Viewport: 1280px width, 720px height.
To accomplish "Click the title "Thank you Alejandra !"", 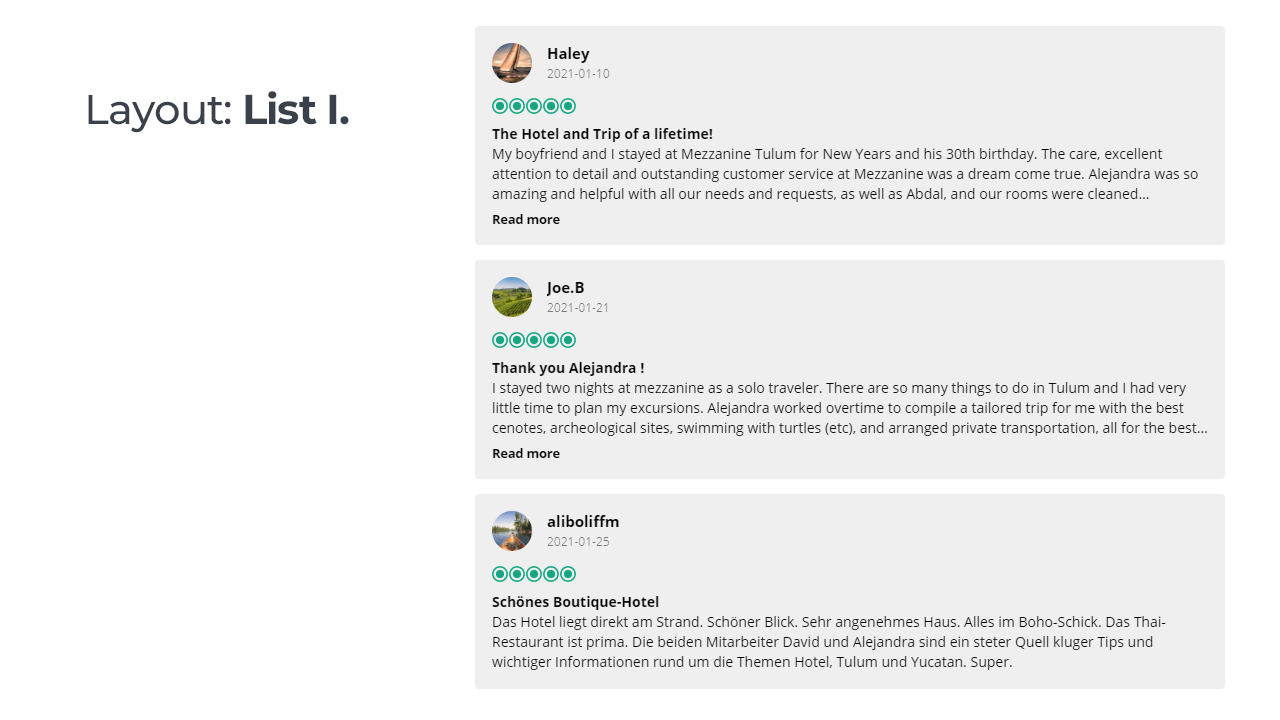I will coord(568,368).
